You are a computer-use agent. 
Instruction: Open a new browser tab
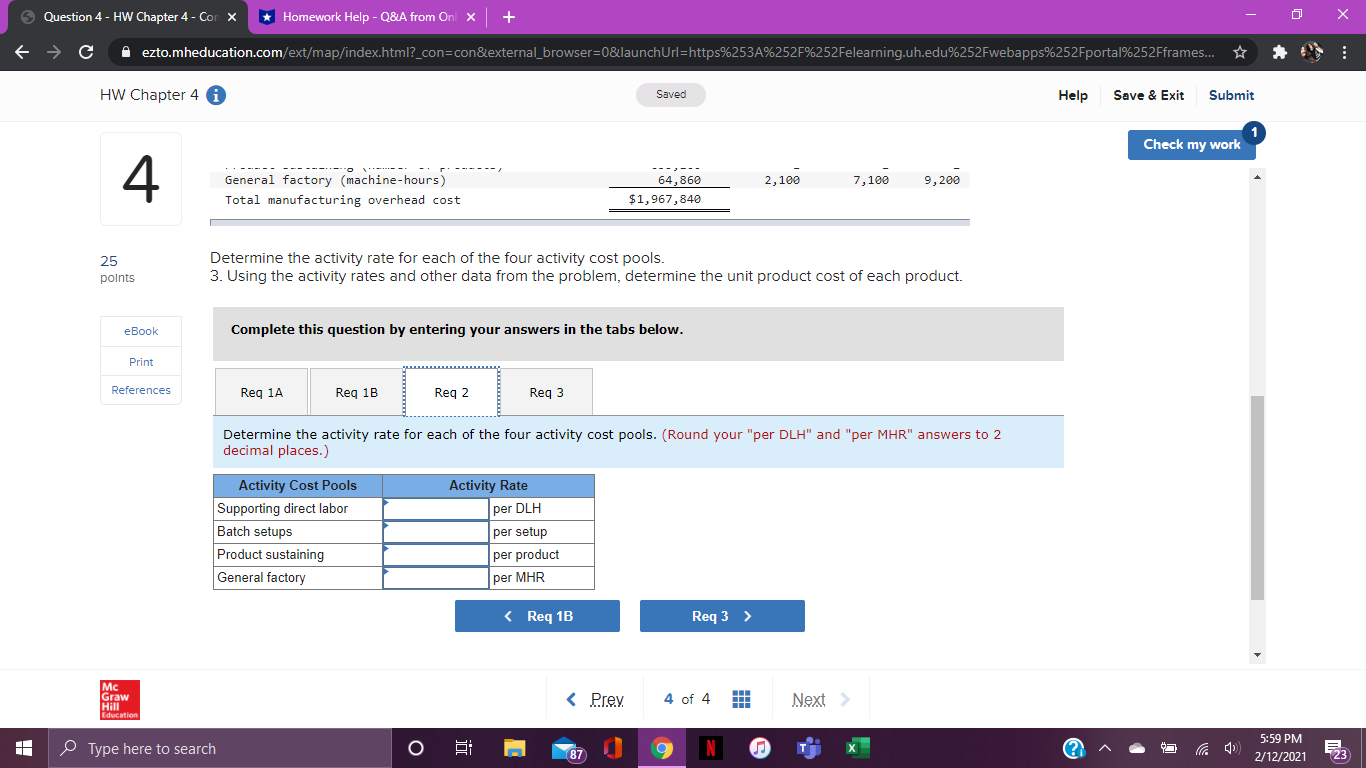509,17
